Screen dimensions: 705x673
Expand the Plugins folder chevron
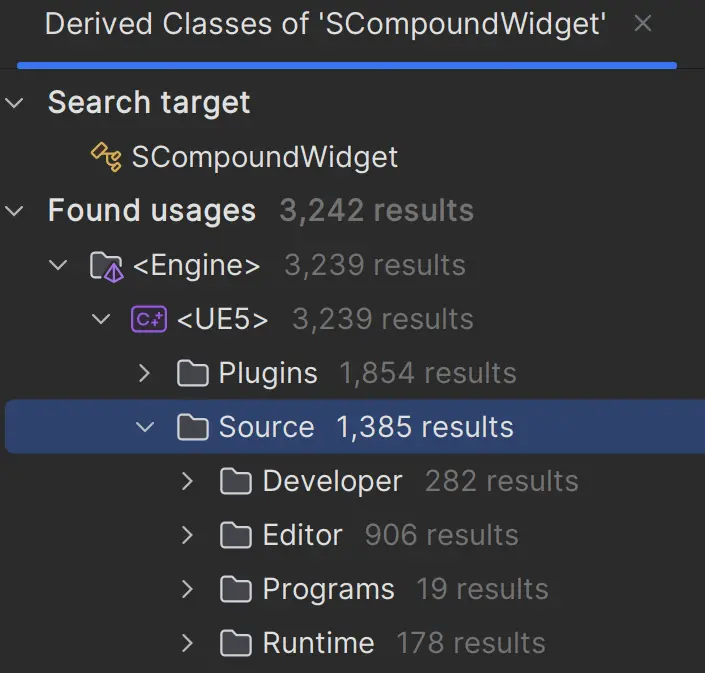[145, 374]
